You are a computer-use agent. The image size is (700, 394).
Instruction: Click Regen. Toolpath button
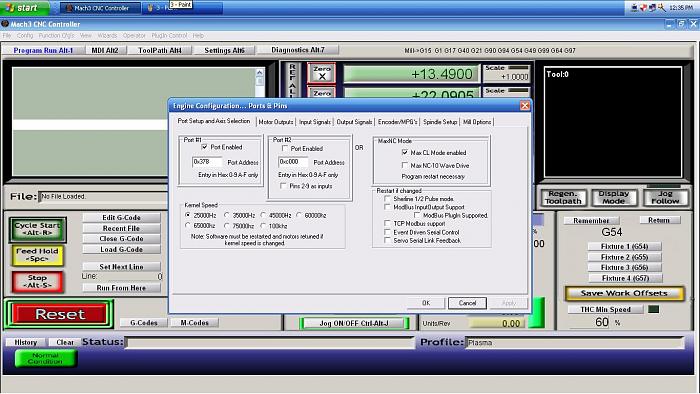[x=563, y=197]
